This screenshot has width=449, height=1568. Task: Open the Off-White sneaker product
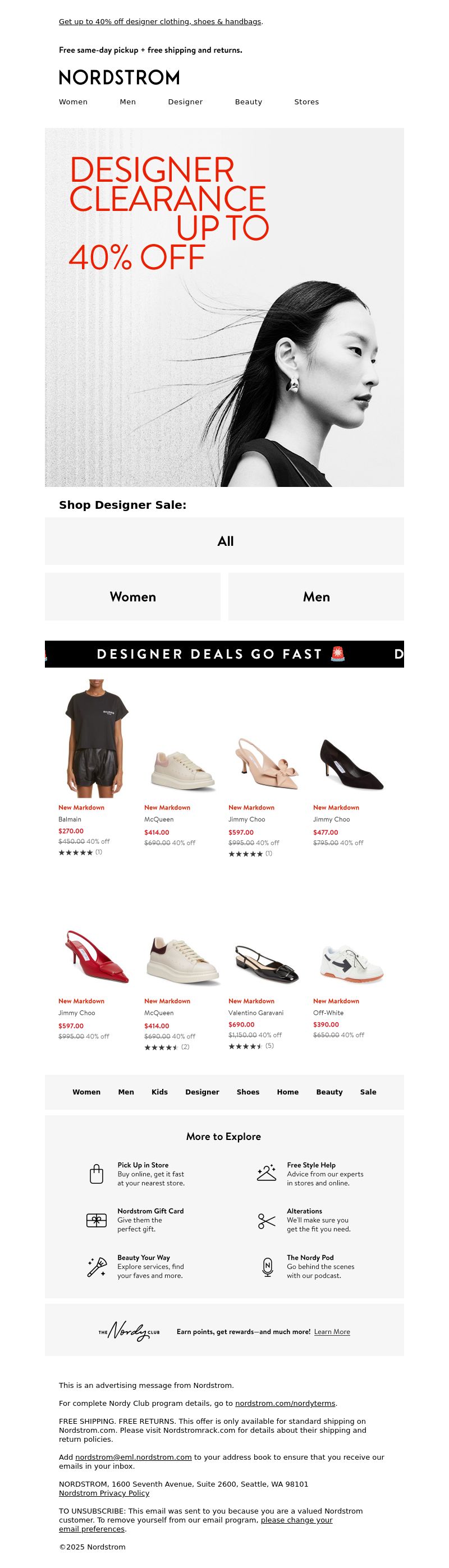pyautogui.click(x=351, y=964)
